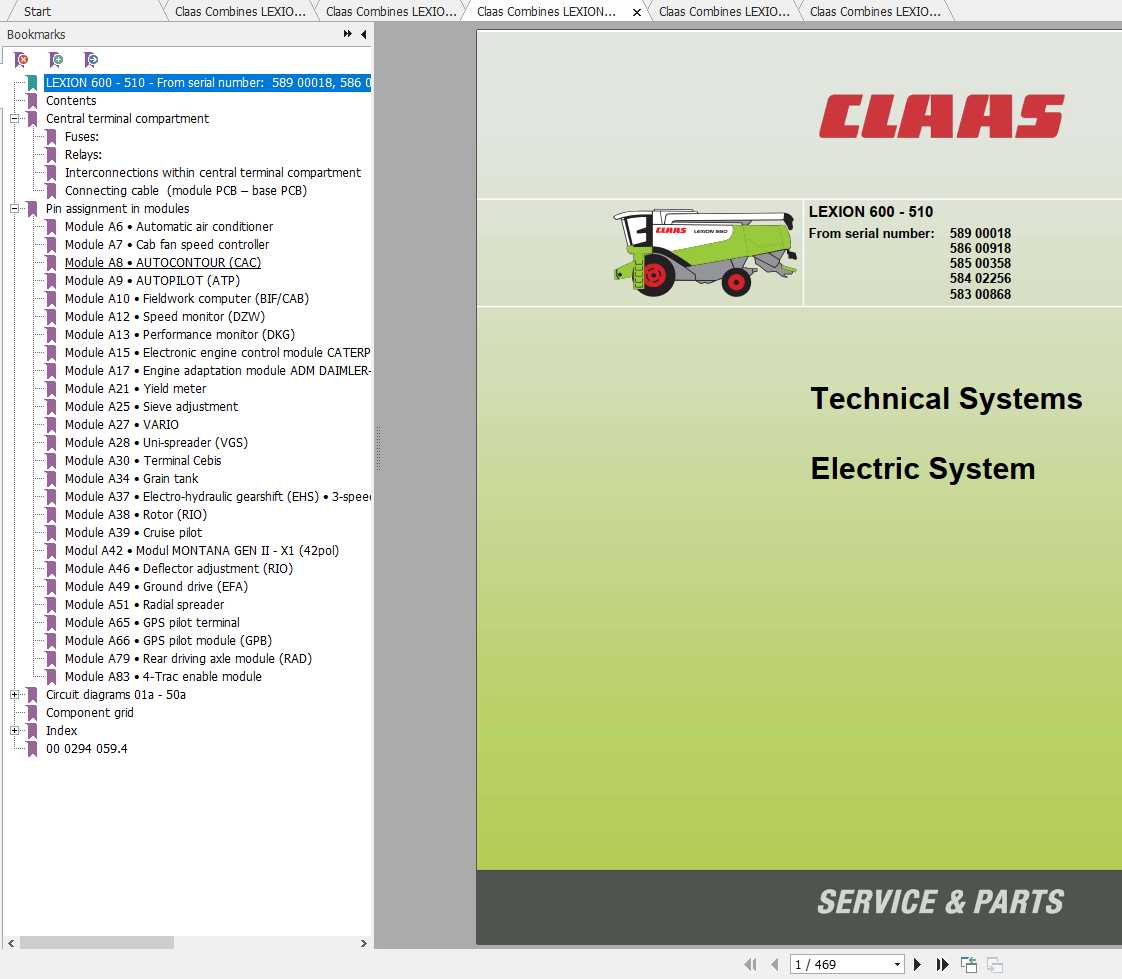
Task: Go to the next page
Action: 918,964
